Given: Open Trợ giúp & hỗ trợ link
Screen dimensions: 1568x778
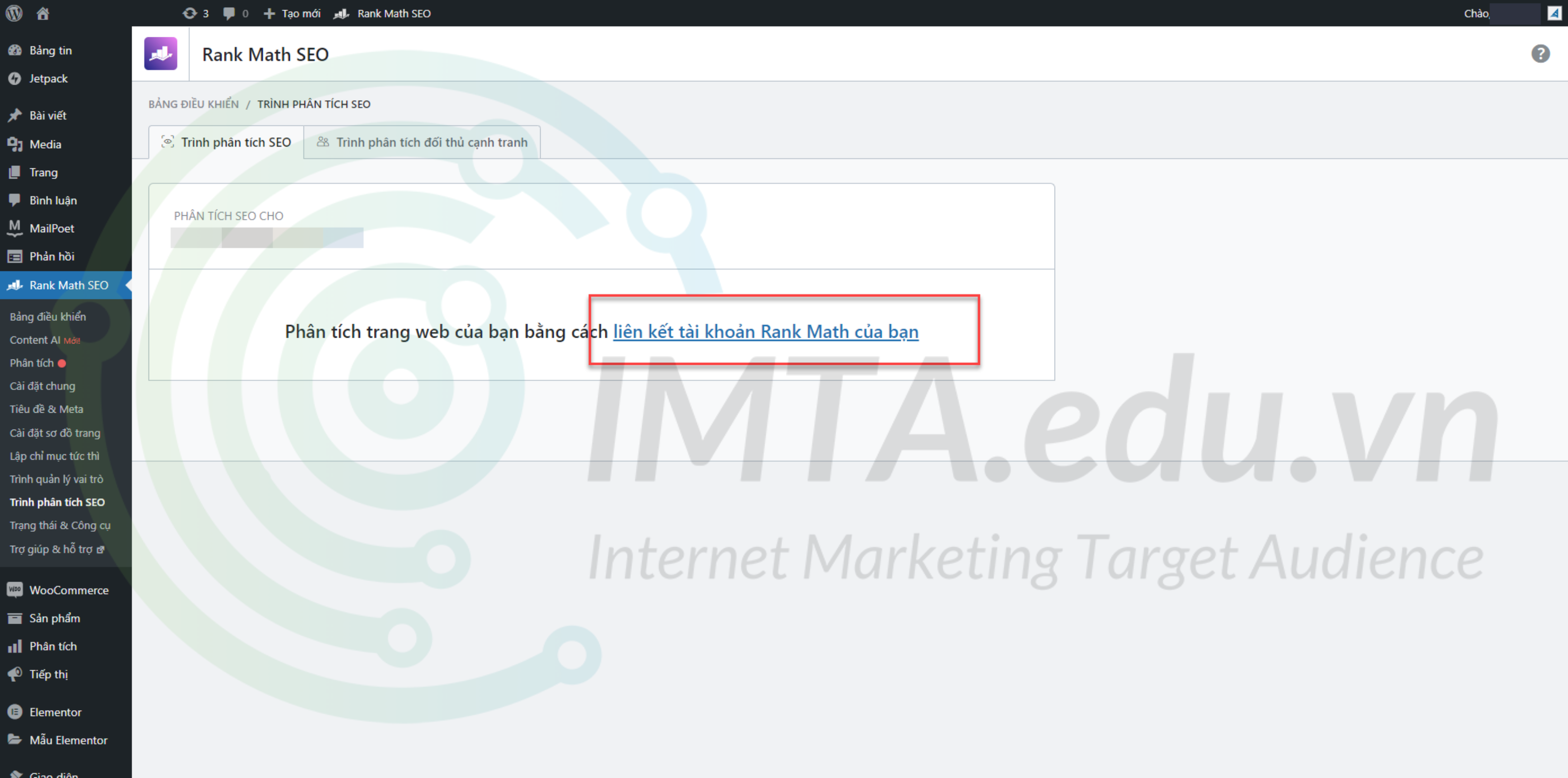Looking at the screenshot, I should click(57, 549).
